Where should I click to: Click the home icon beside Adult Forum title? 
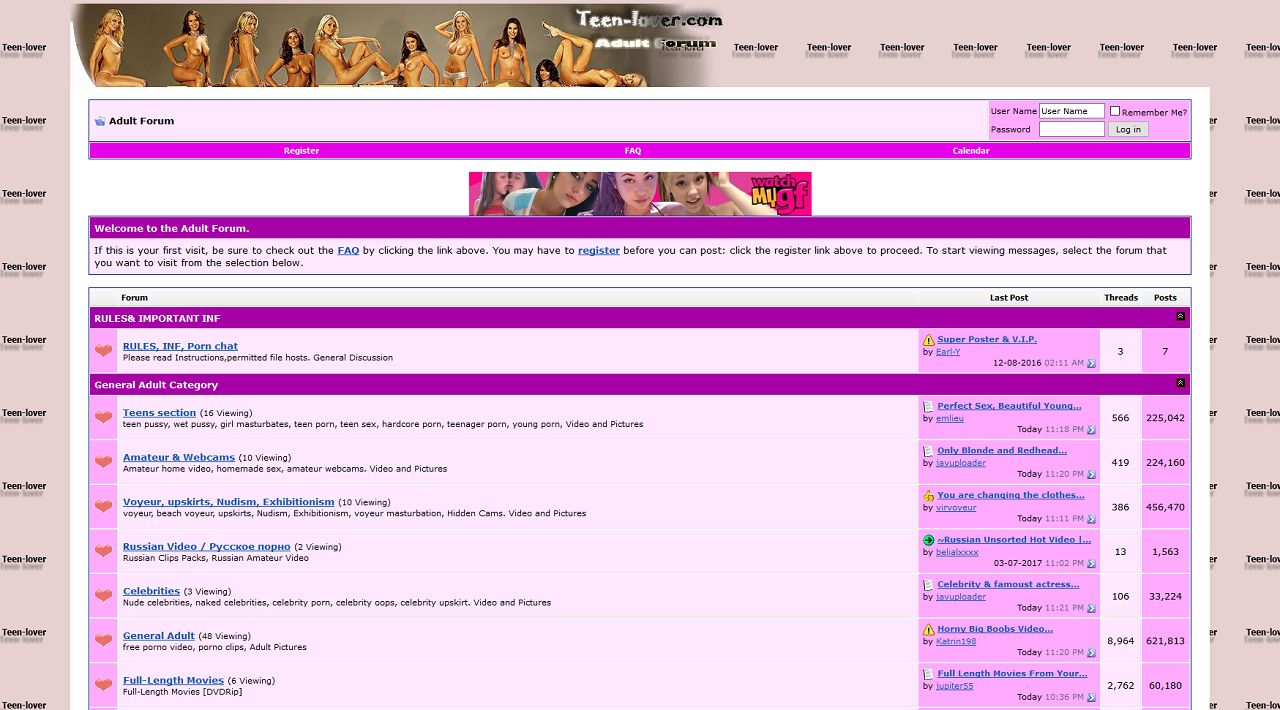tap(100, 121)
